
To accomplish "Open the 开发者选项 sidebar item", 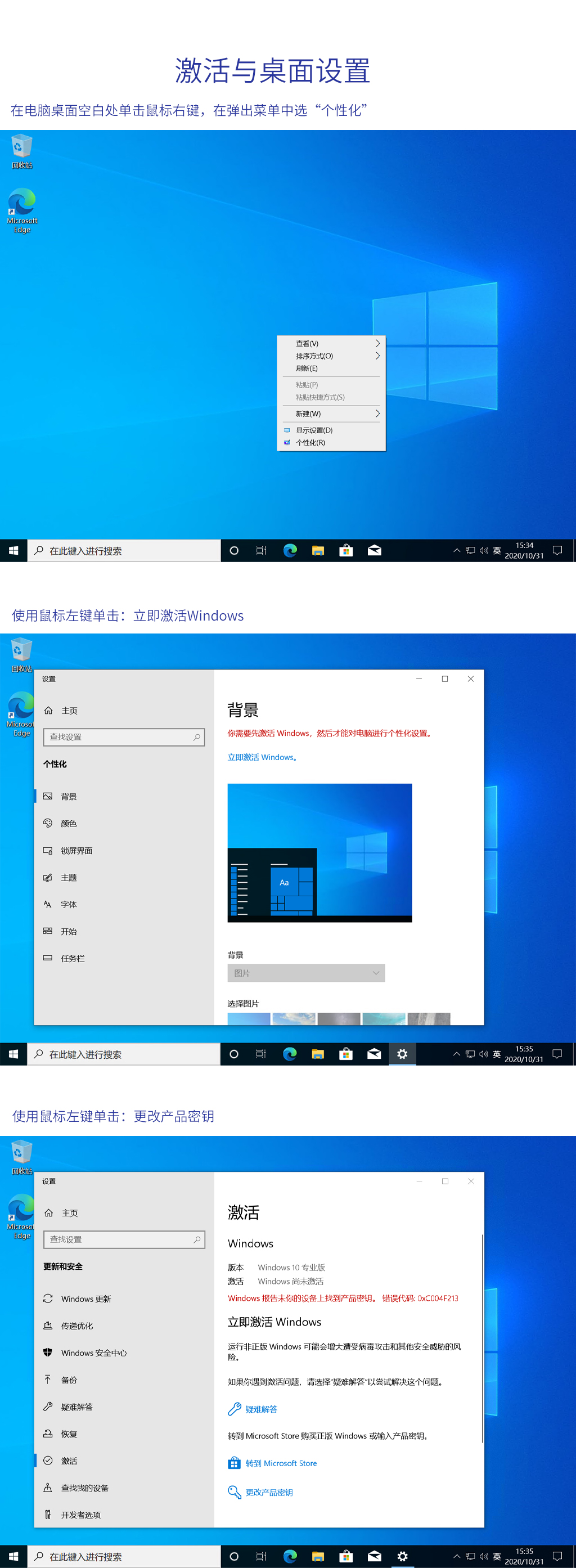I will (x=124, y=1515).
